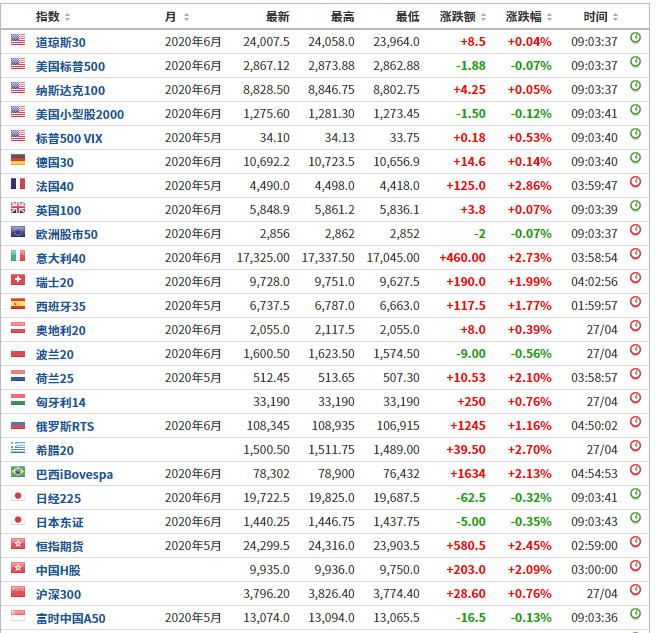
Task: Click the clock icon in the 纳斯达克100 row
Action: click(635, 86)
